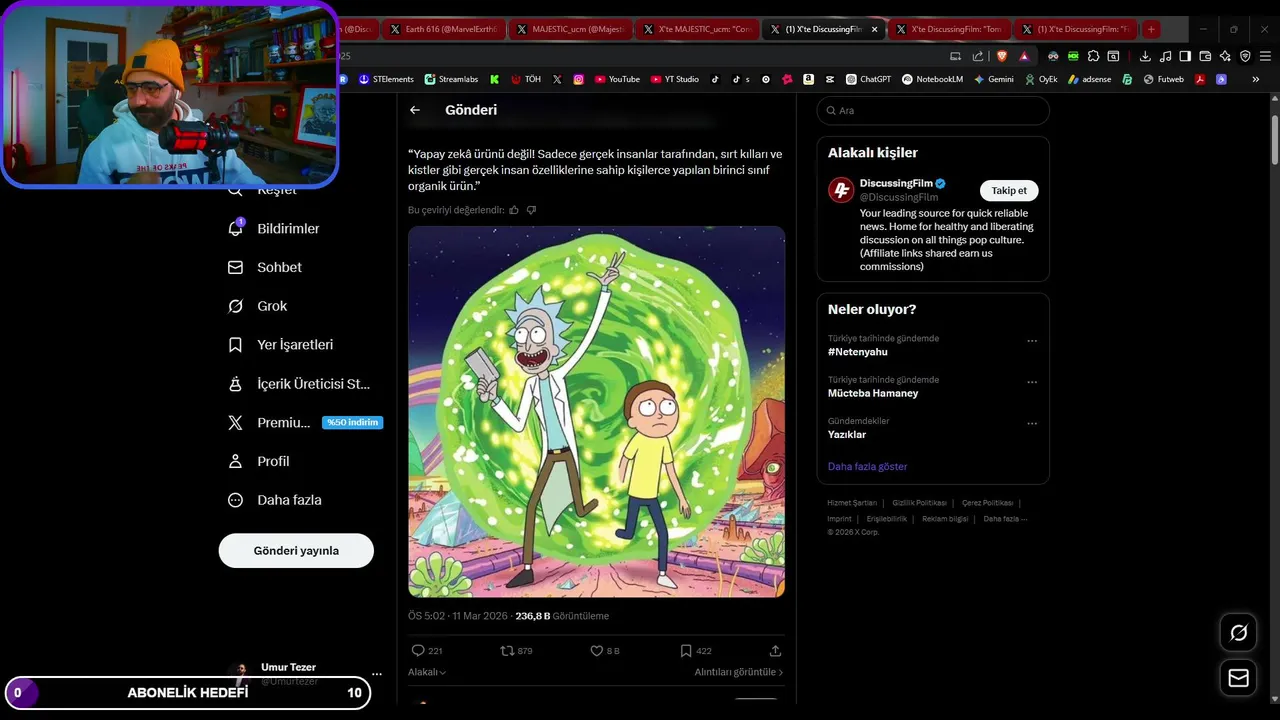Image resolution: width=1280 pixels, height=720 pixels.
Task: Open the Premium sidebar item
Action: click(x=305, y=422)
